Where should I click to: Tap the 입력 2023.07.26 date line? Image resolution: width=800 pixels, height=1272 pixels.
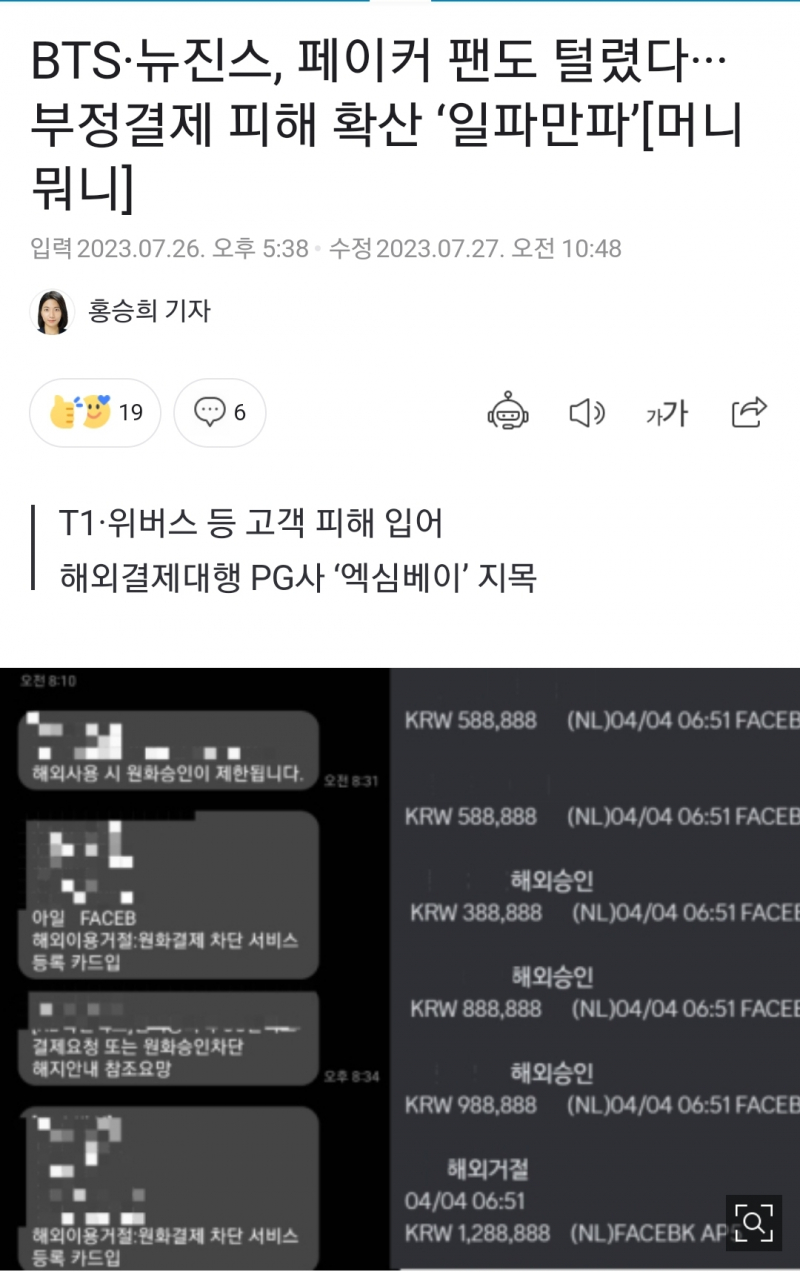pos(169,248)
